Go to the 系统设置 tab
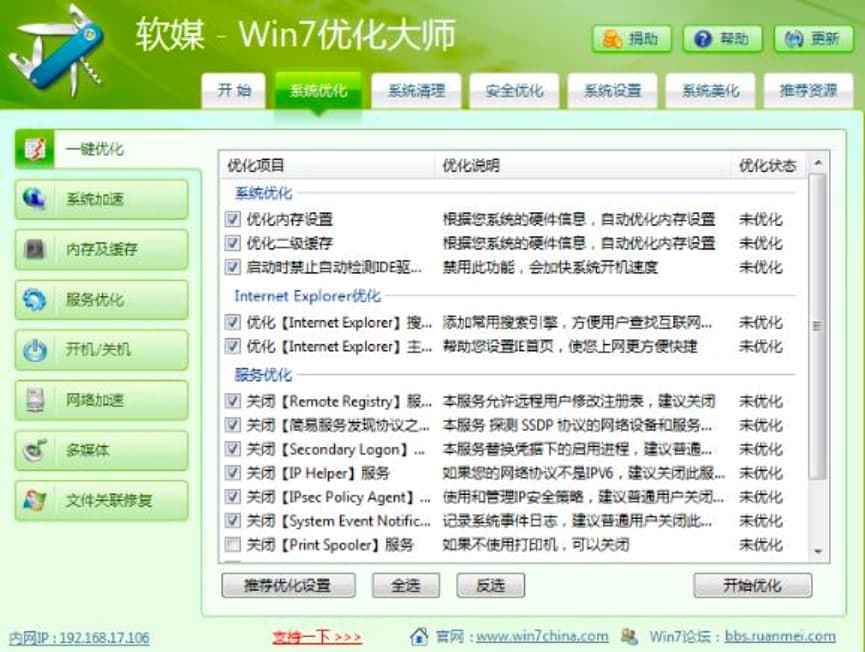The width and height of the screenshot is (865, 652). click(x=612, y=90)
